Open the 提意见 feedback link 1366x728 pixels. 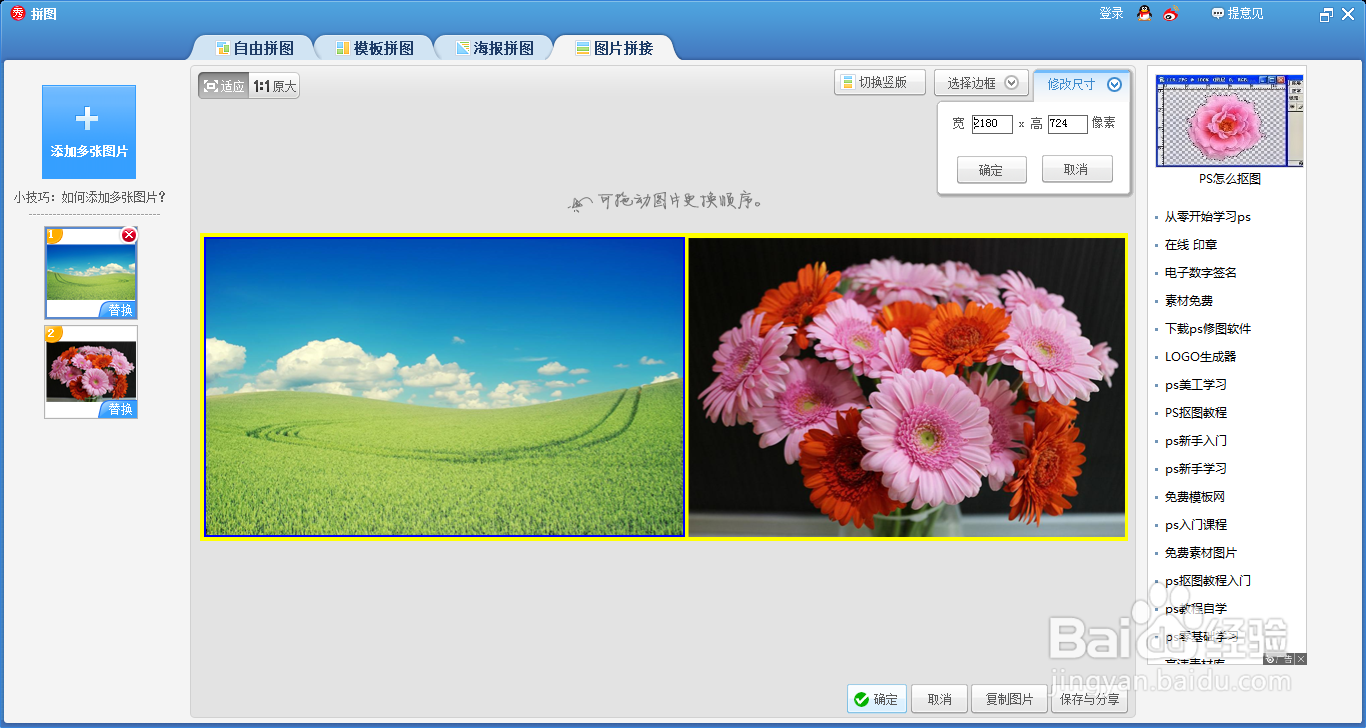1237,13
